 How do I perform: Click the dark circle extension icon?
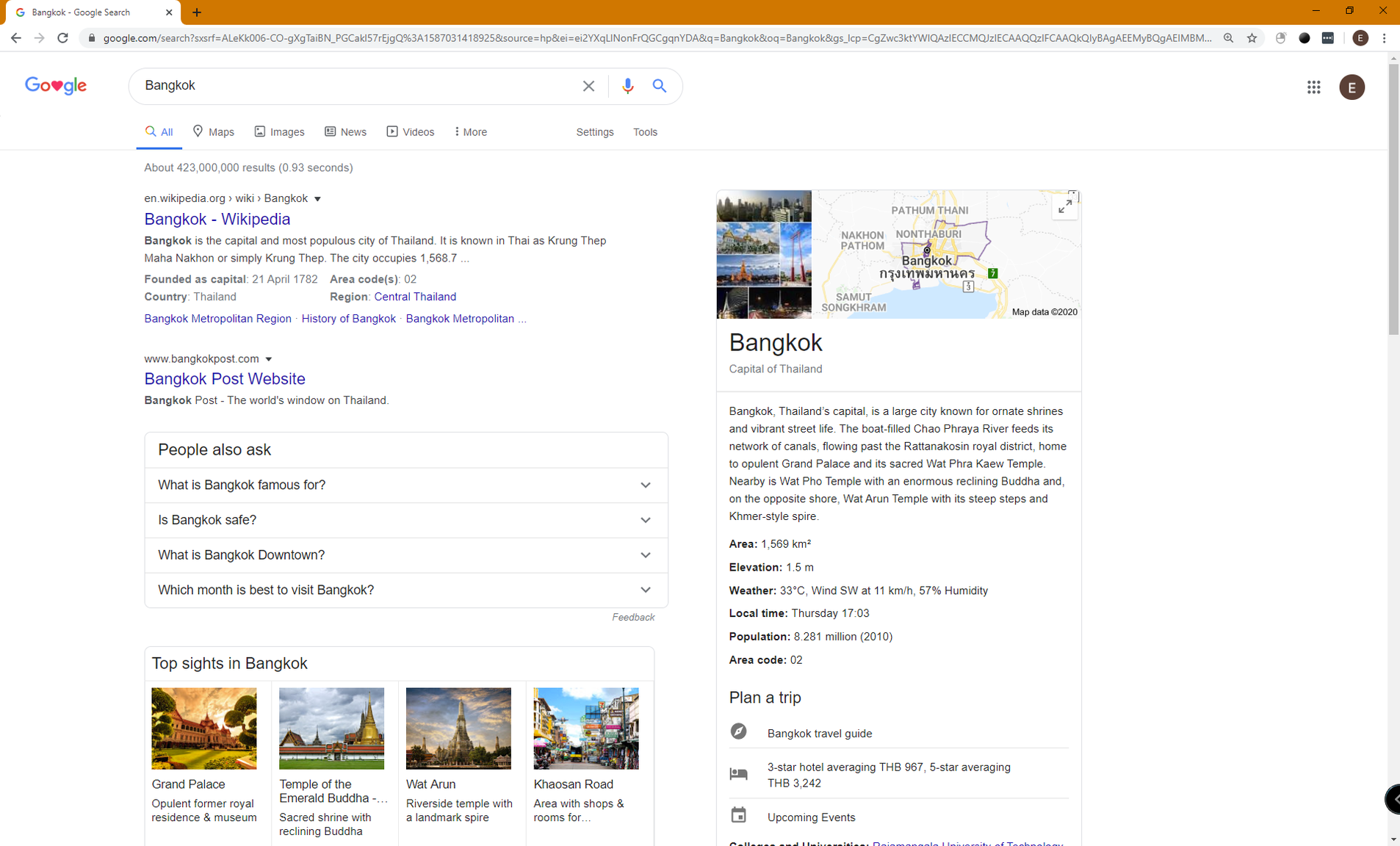click(1305, 38)
